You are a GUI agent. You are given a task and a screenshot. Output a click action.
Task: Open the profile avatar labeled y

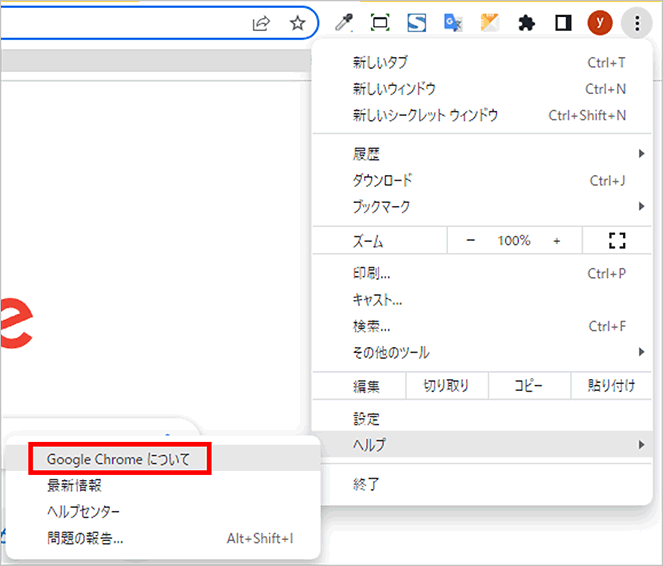tap(600, 23)
